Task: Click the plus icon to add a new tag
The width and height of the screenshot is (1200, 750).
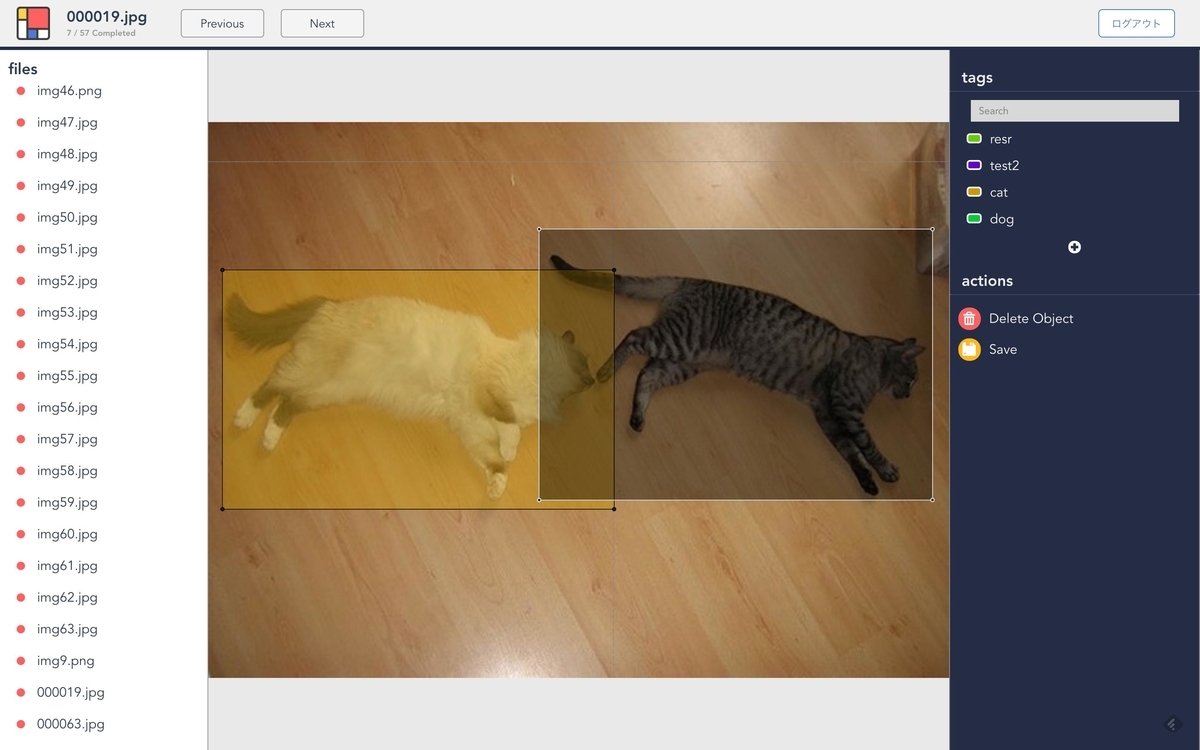Action: [x=1074, y=247]
